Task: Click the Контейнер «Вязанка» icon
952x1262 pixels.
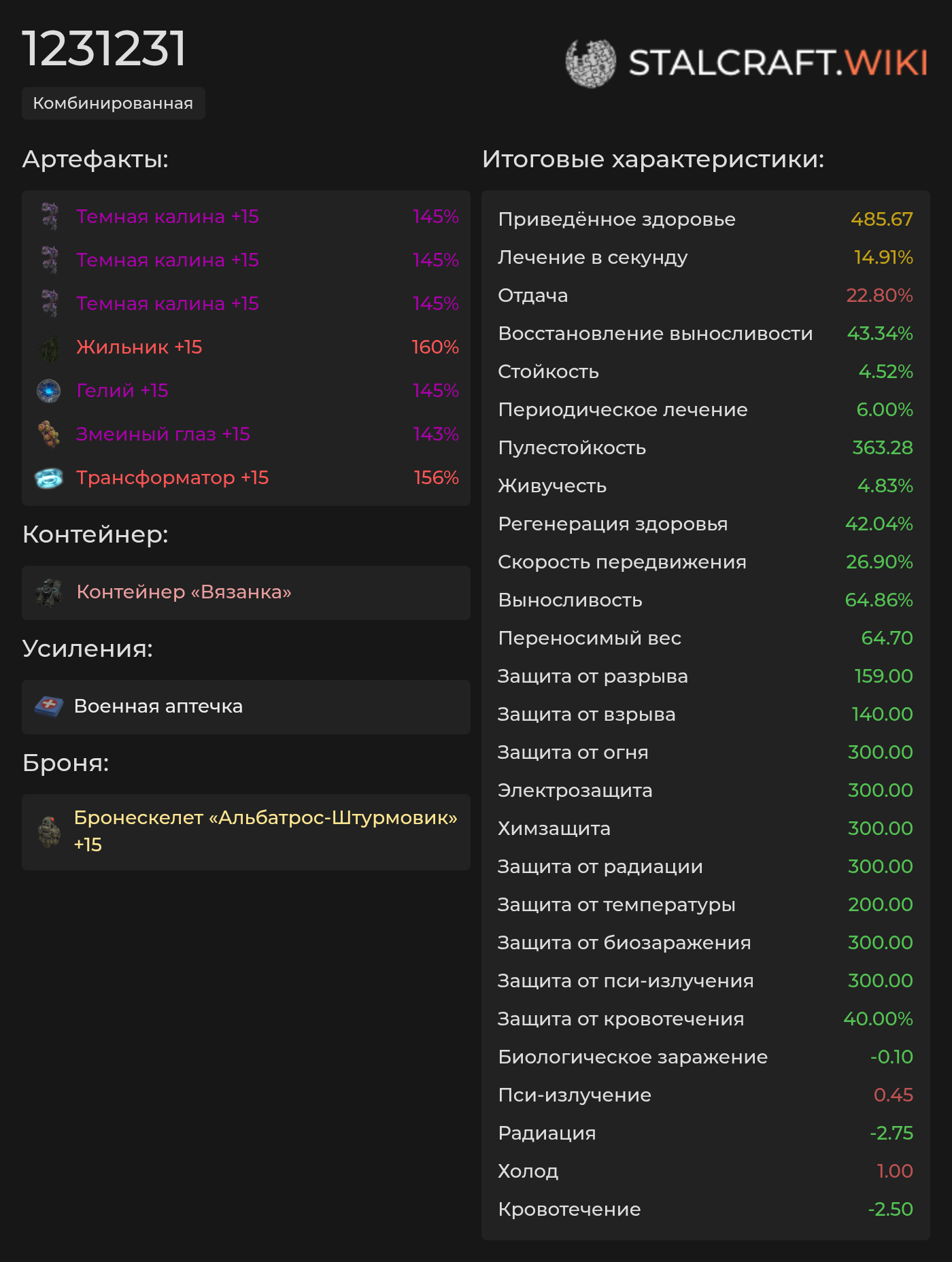Action: (x=49, y=592)
